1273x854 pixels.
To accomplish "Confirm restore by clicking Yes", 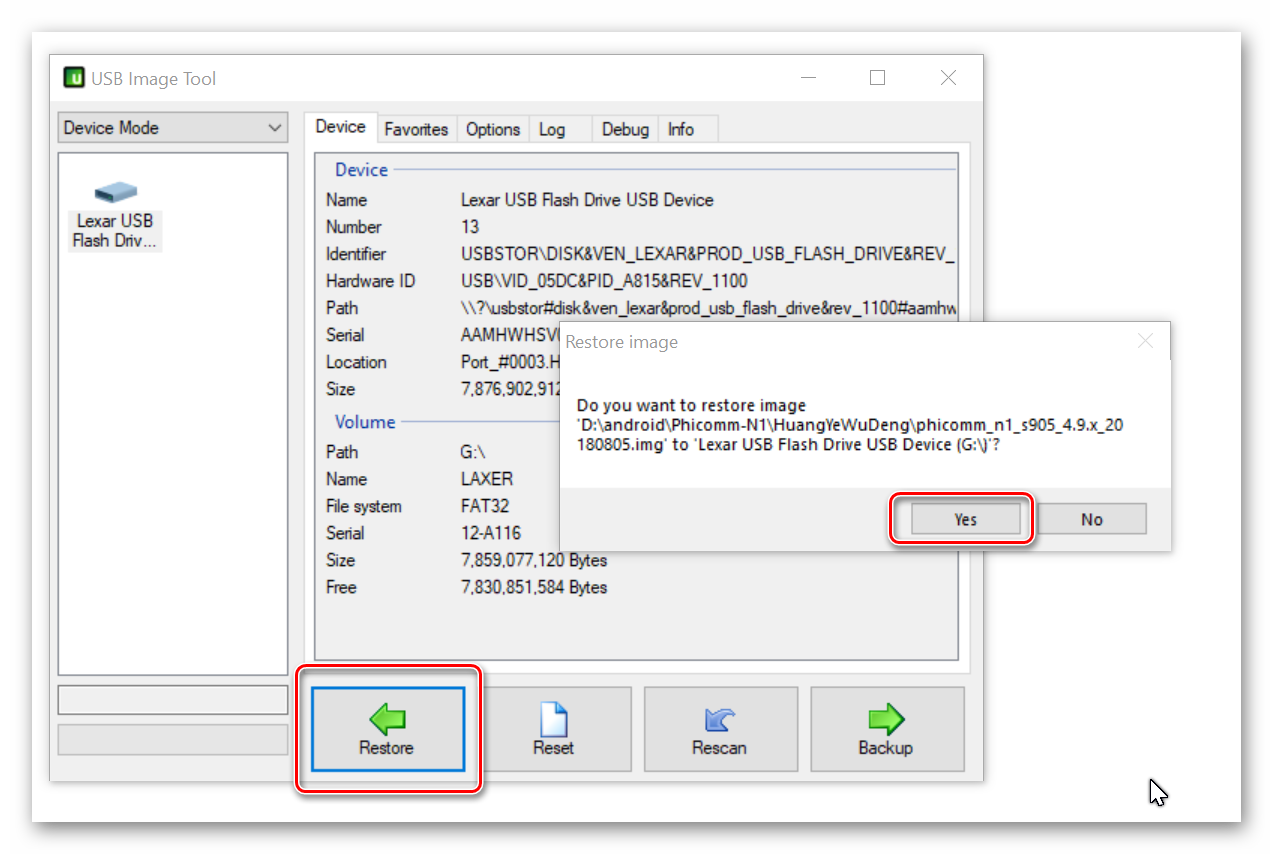I will point(965,519).
